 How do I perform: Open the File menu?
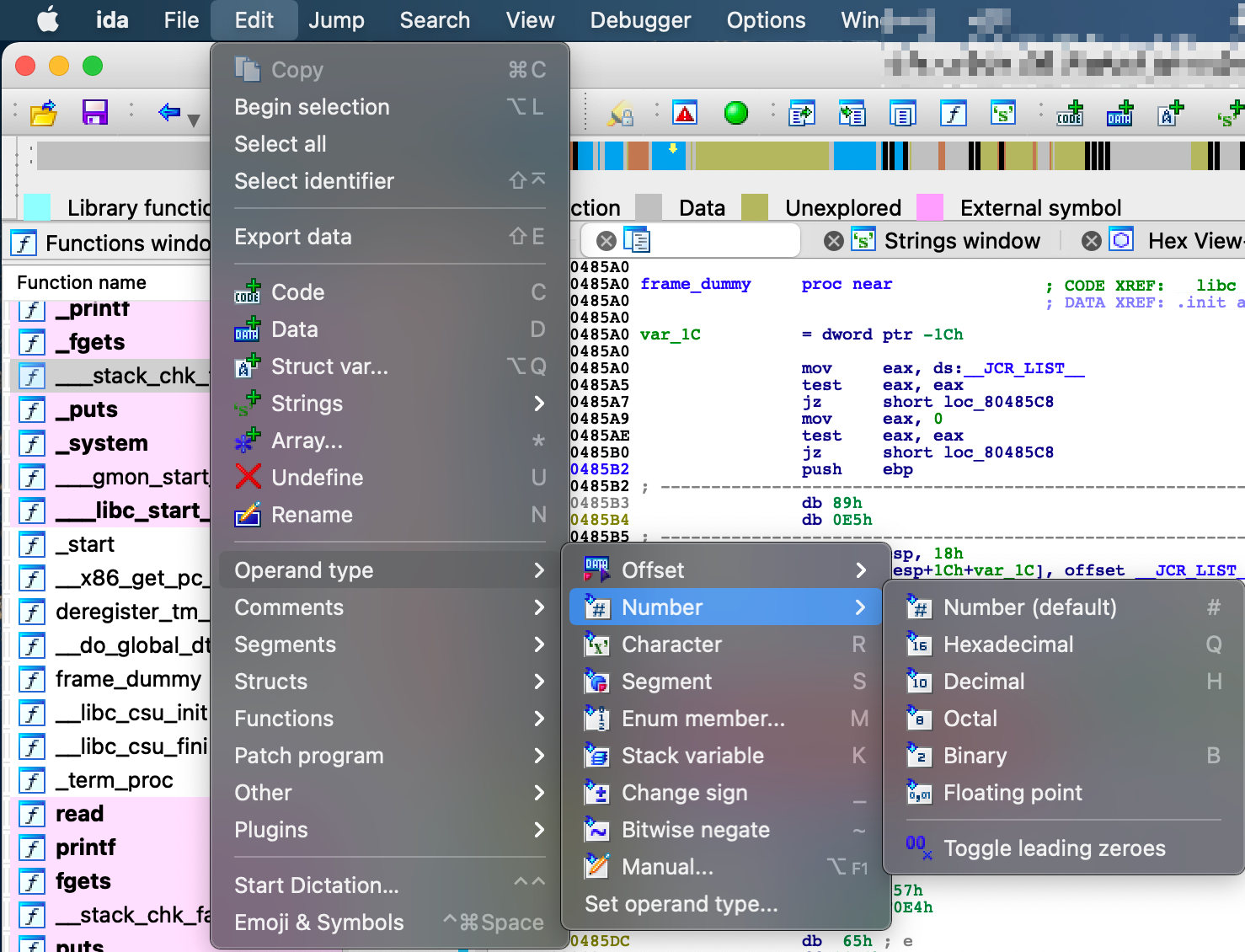pos(181,20)
